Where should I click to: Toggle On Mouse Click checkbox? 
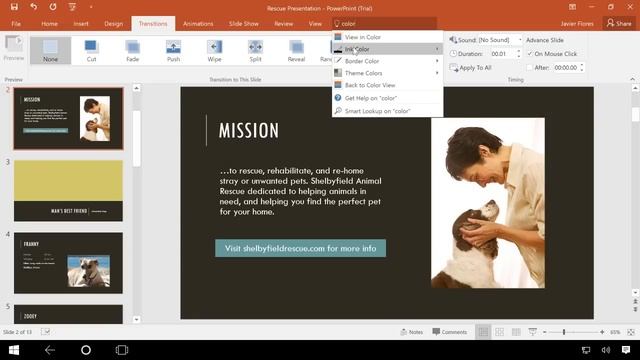530,53
